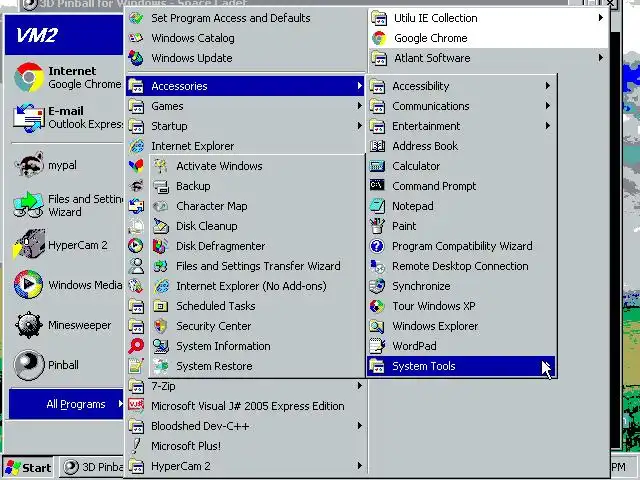Open Outlook Express E-mail icon
The image size is (640, 480).
tap(29, 118)
